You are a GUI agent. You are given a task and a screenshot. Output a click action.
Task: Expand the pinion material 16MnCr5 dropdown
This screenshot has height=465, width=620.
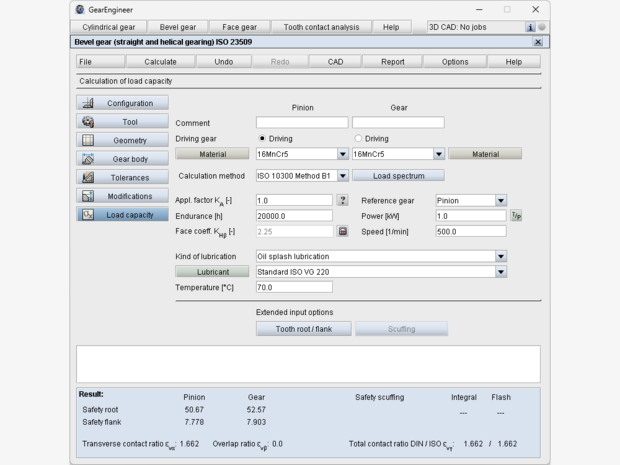342,154
